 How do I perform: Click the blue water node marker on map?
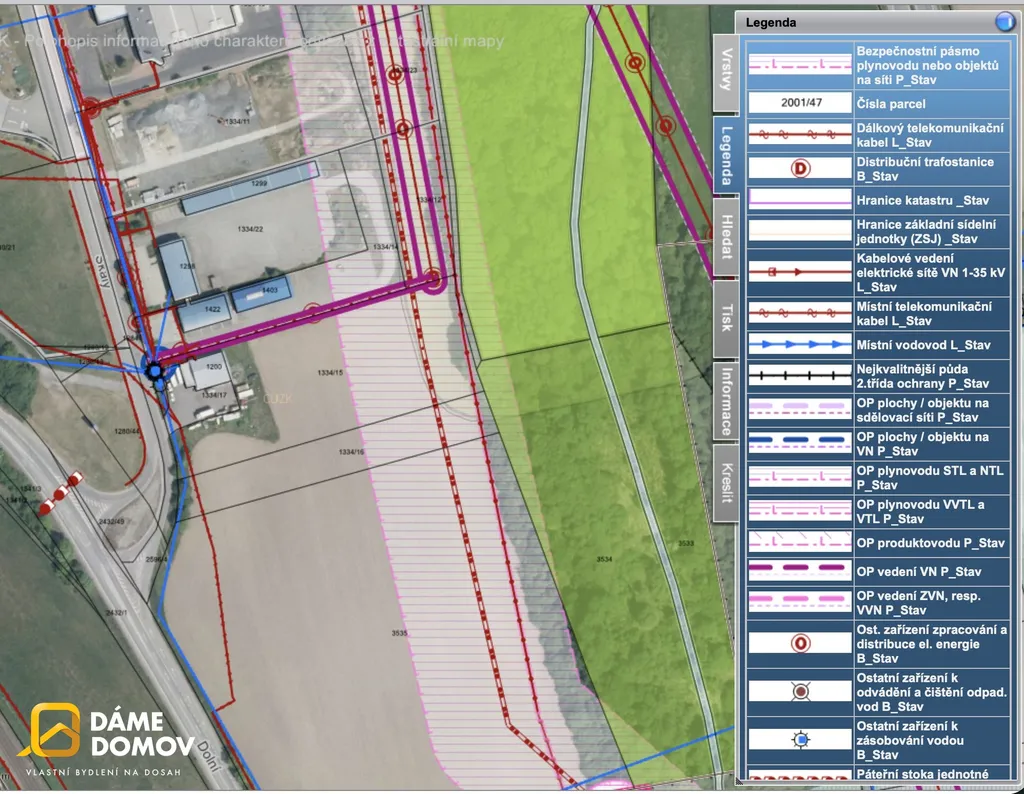tap(155, 372)
